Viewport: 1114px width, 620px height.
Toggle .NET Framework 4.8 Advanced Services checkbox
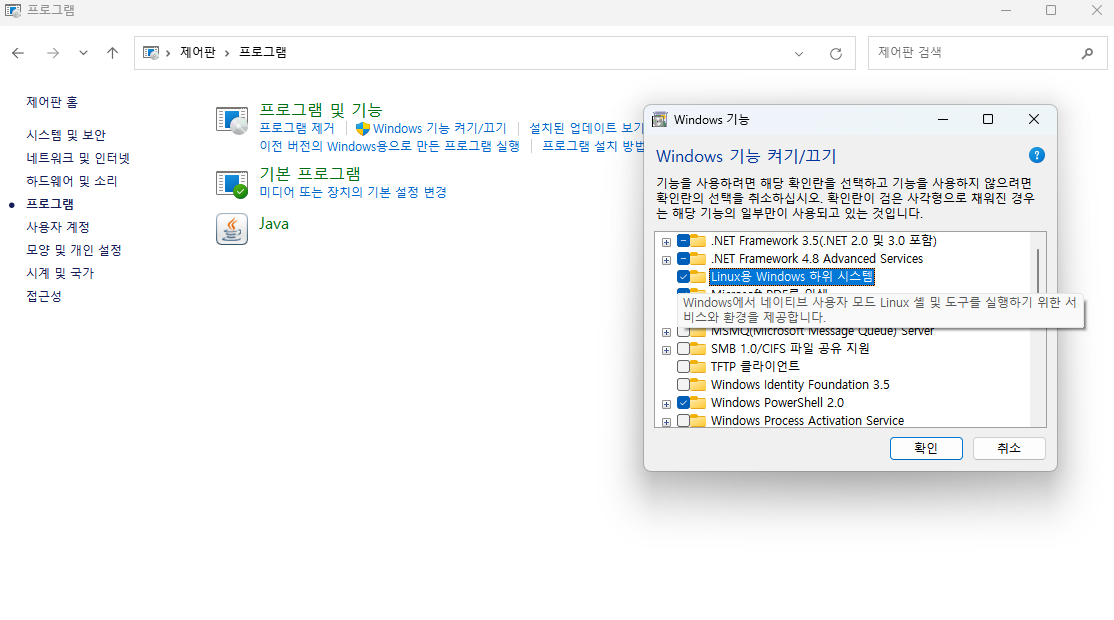[x=683, y=259]
